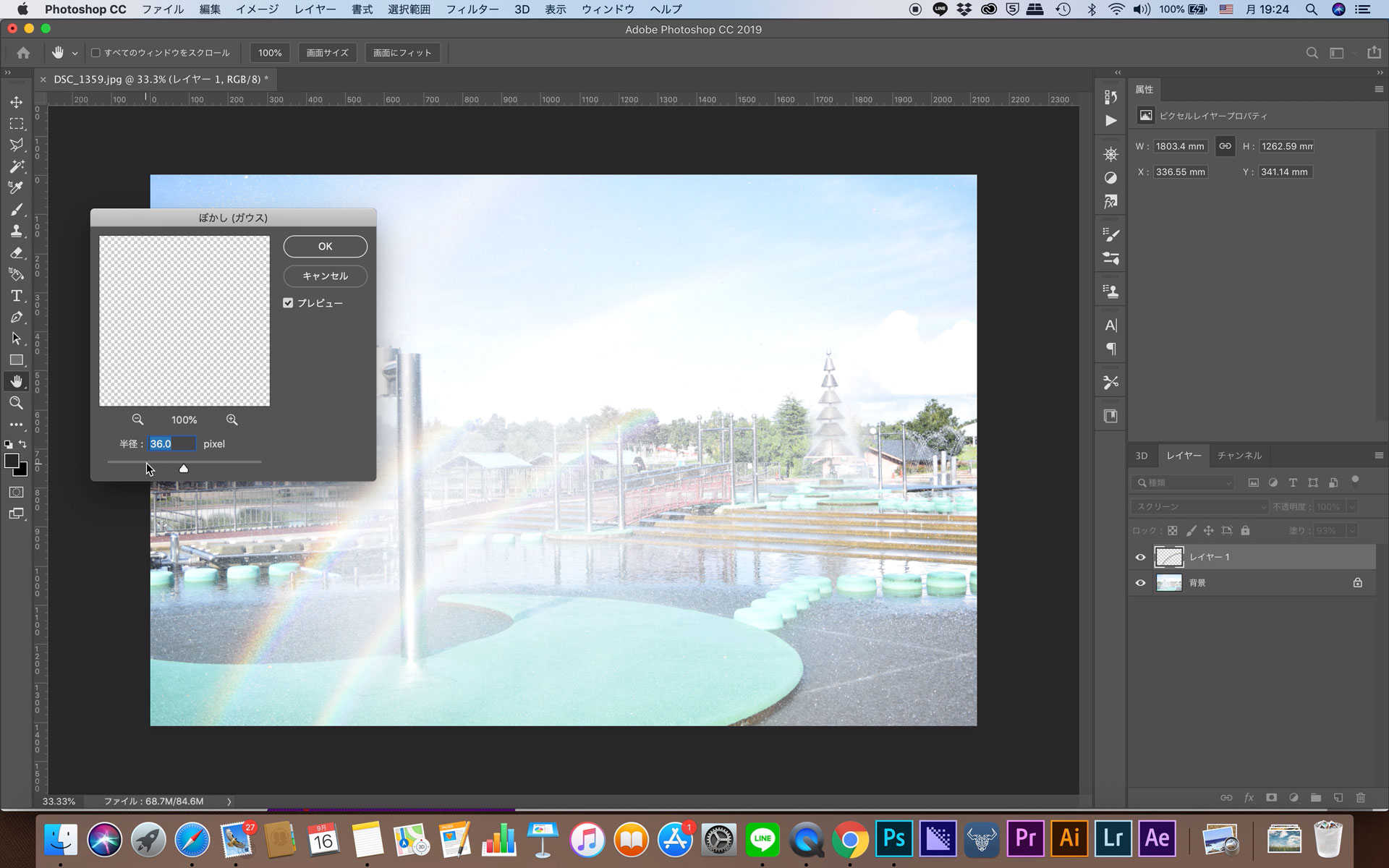Image resolution: width=1389 pixels, height=868 pixels.
Task: Open the Character panel icon
Action: pos(1110,325)
